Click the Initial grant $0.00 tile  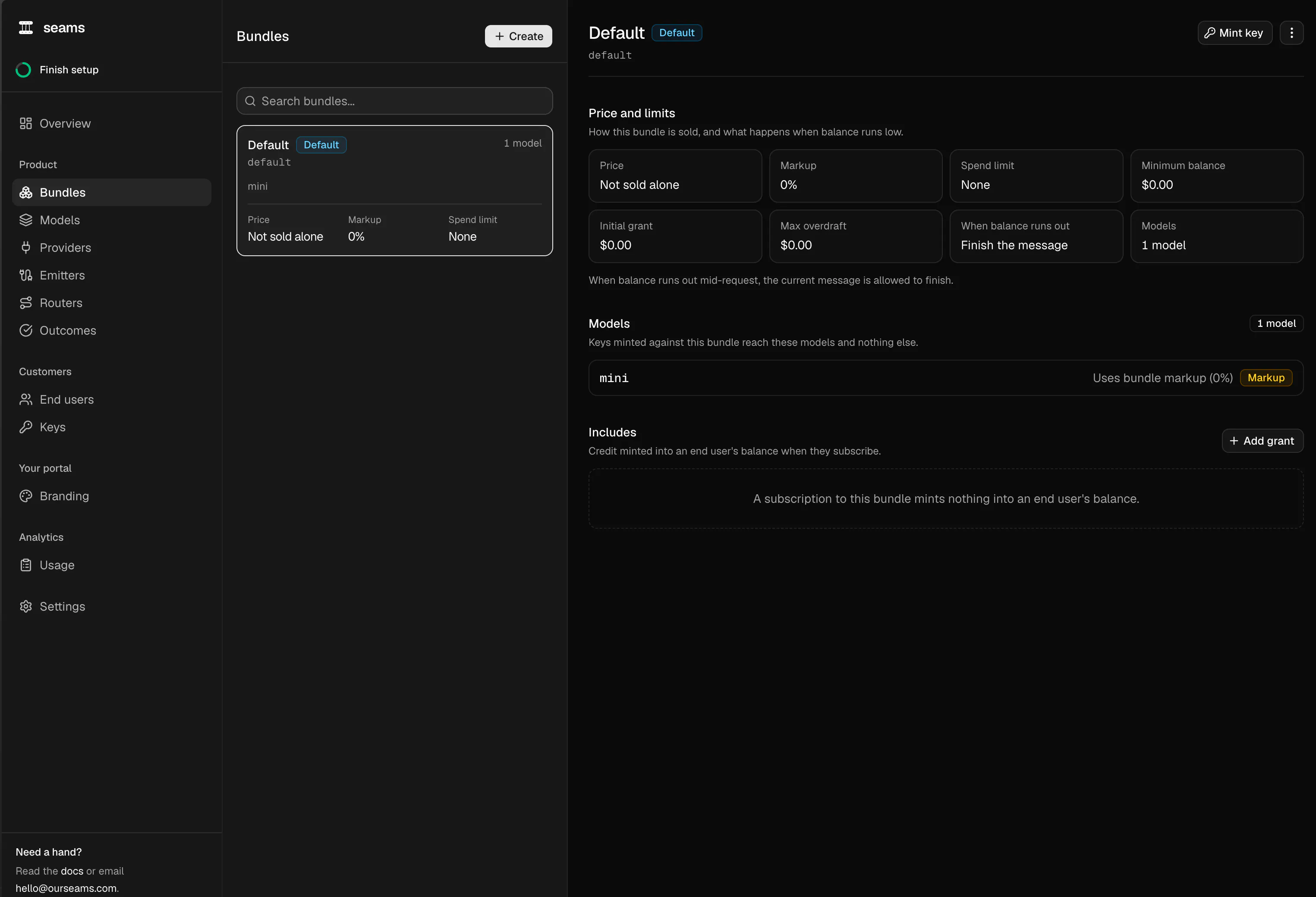pyautogui.click(x=675, y=237)
